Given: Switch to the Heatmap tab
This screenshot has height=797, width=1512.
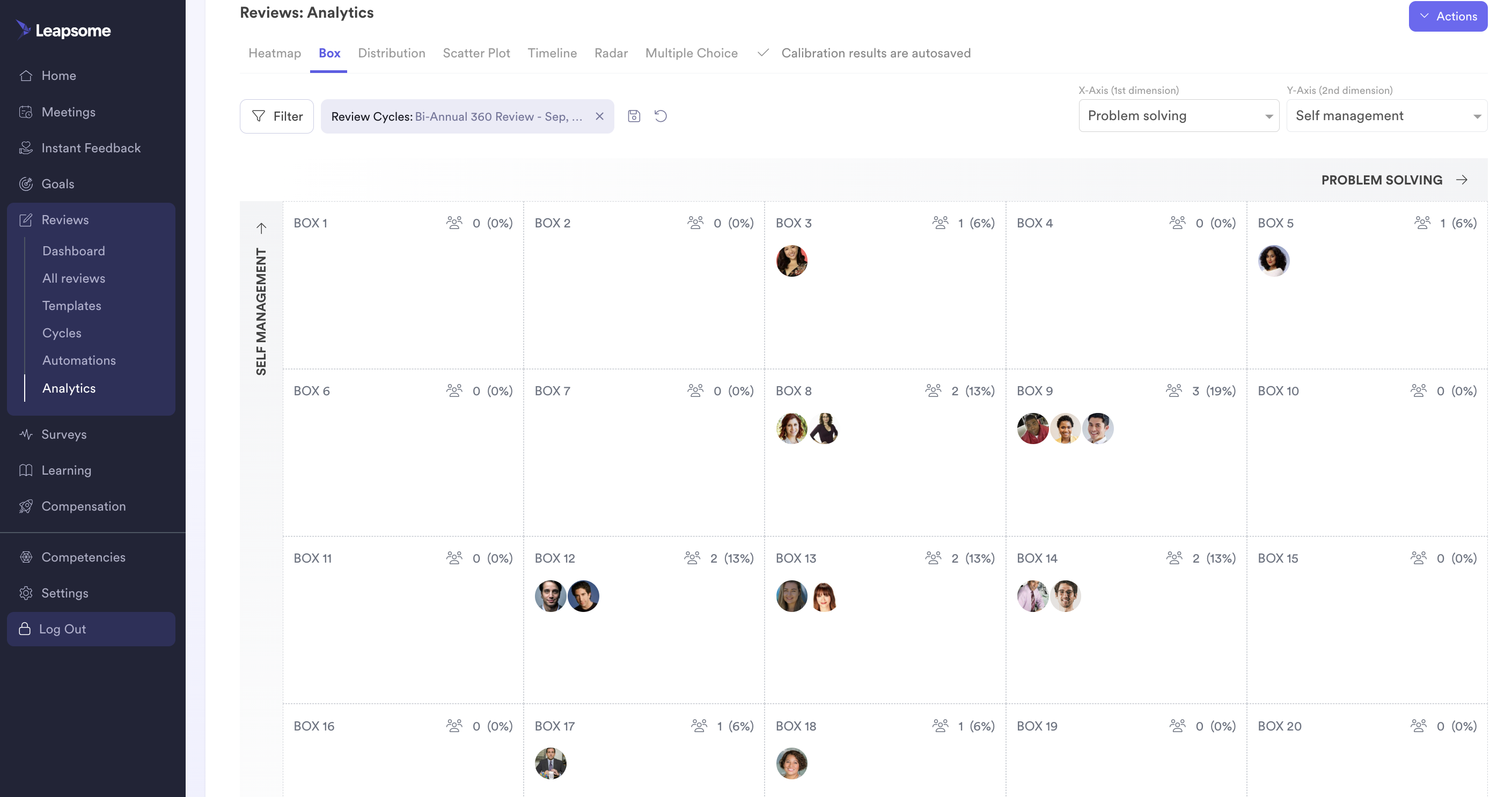Looking at the screenshot, I should (275, 53).
